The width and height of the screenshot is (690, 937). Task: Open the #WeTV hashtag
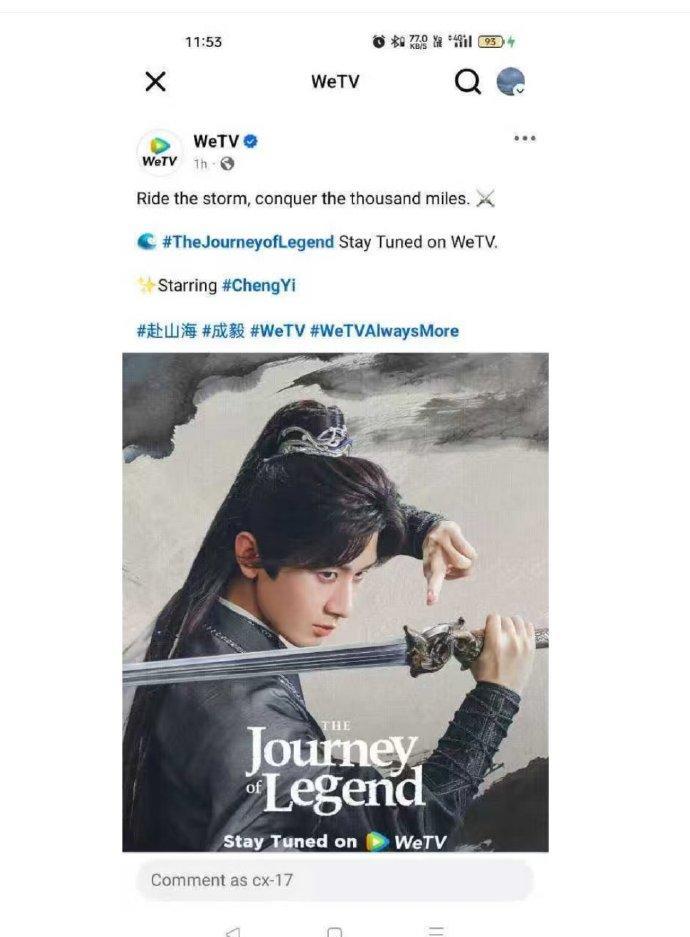coord(278,331)
